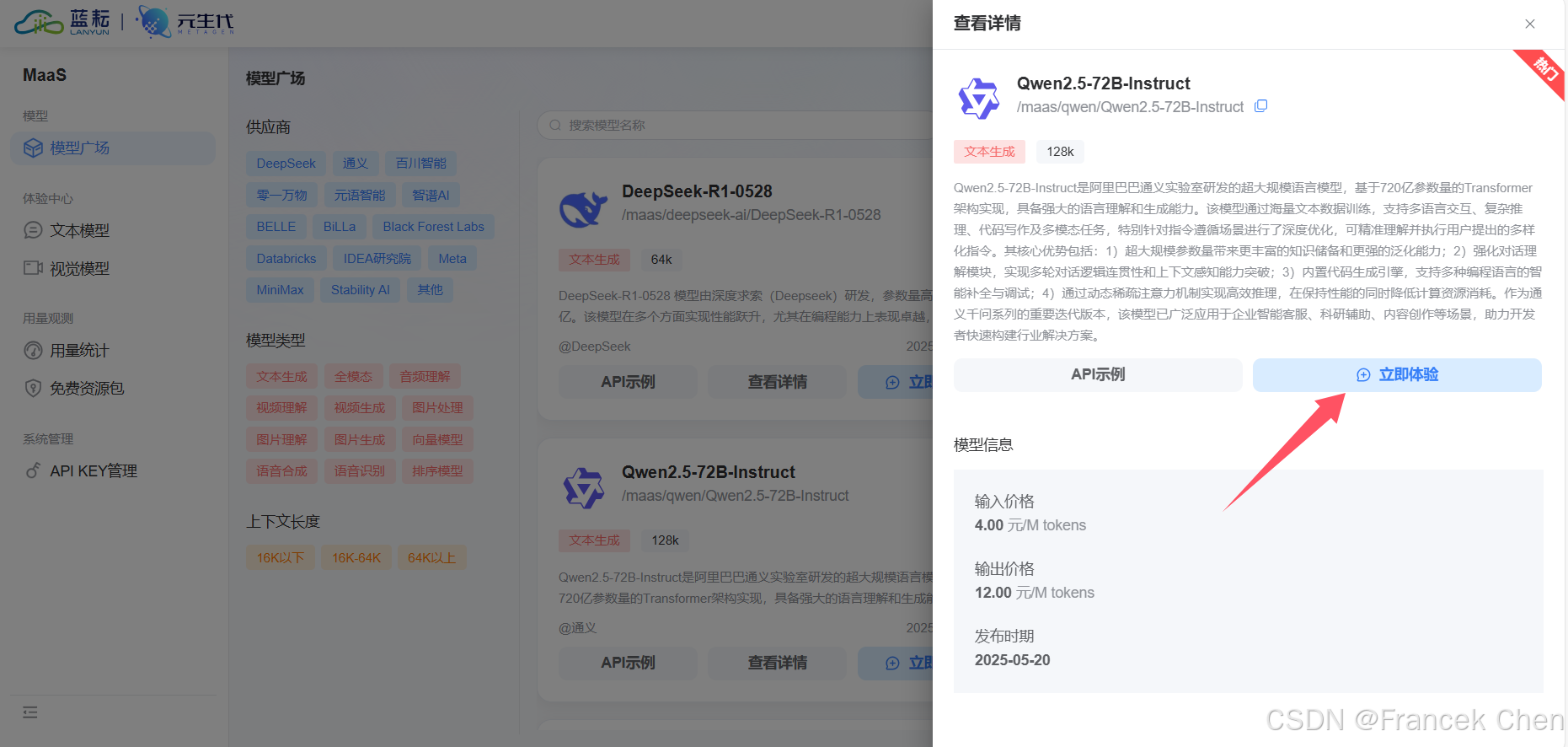Select the Meta supplier tag
This screenshot has width=1568, height=747.
pyautogui.click(x=452, y=259)
